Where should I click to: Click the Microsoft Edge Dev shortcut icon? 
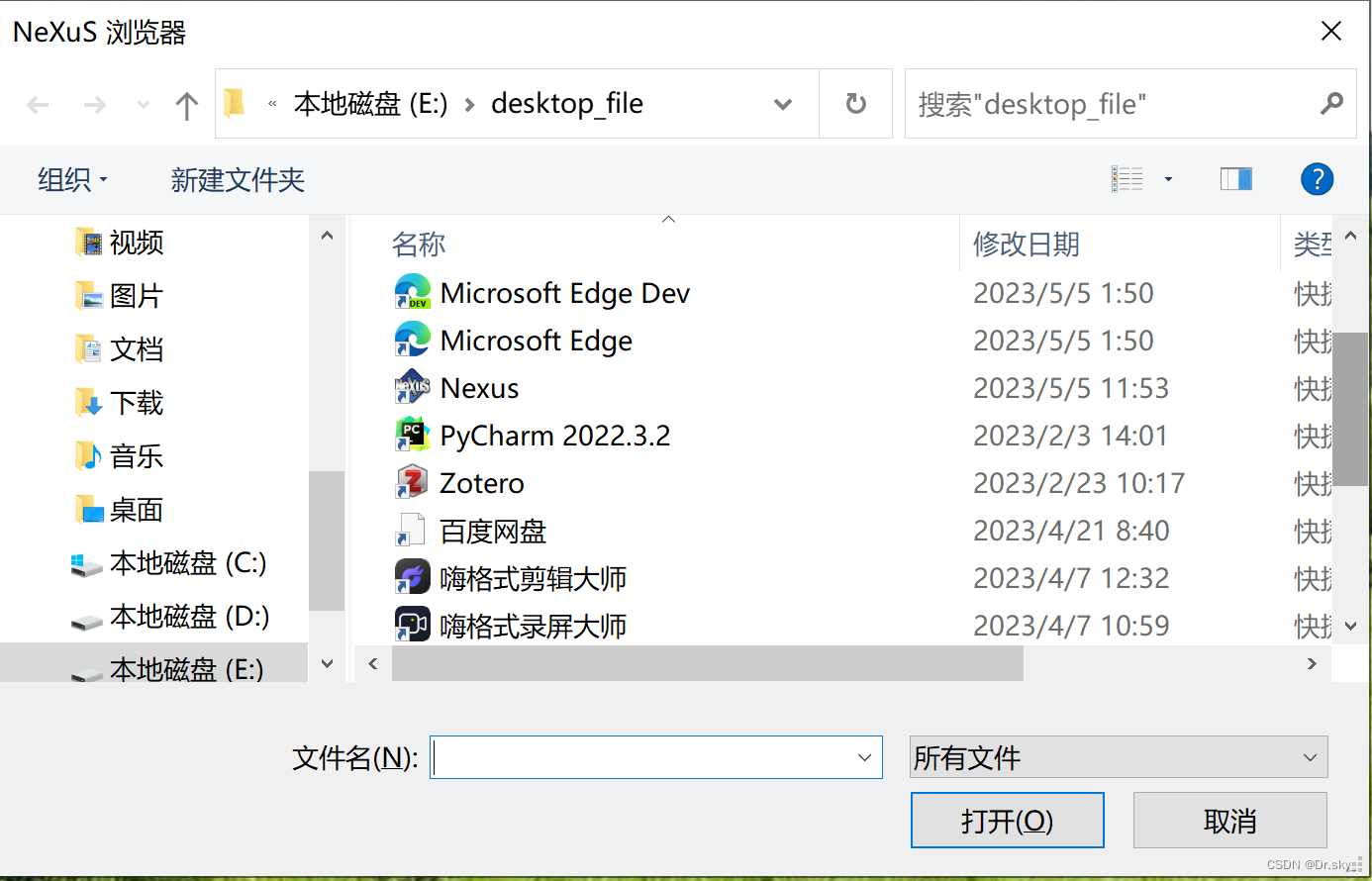[x=412, y=293]
